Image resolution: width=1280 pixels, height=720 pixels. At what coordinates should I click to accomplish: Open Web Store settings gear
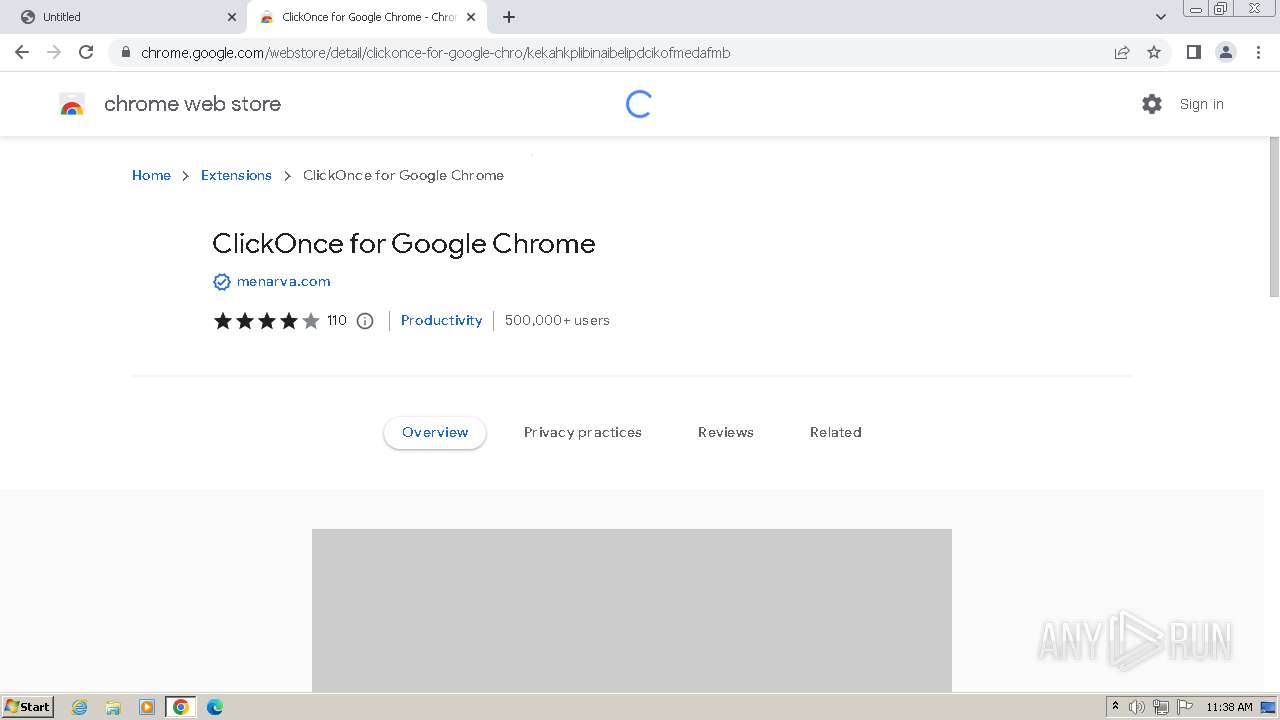(x=1152, y=104)
